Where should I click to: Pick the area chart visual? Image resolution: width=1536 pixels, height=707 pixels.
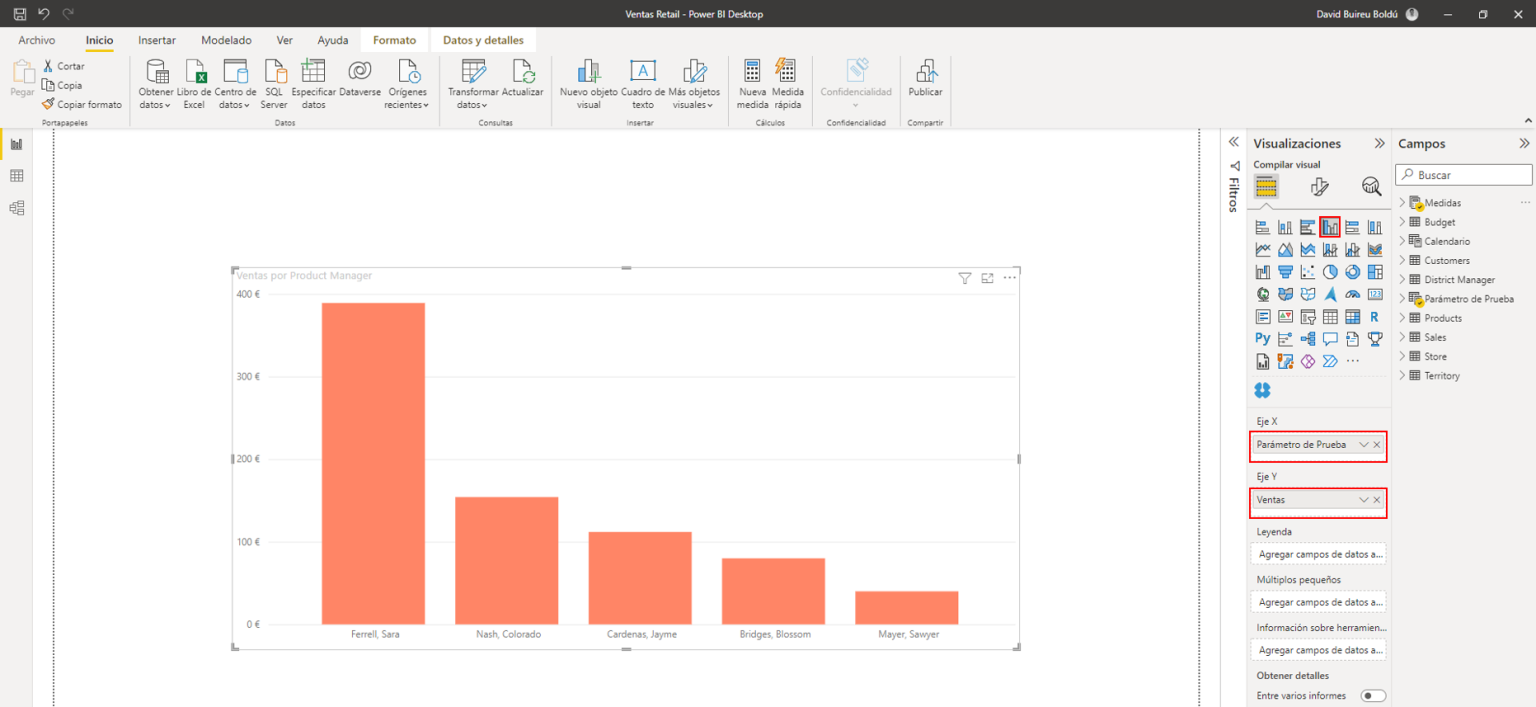coord(1285,250)
